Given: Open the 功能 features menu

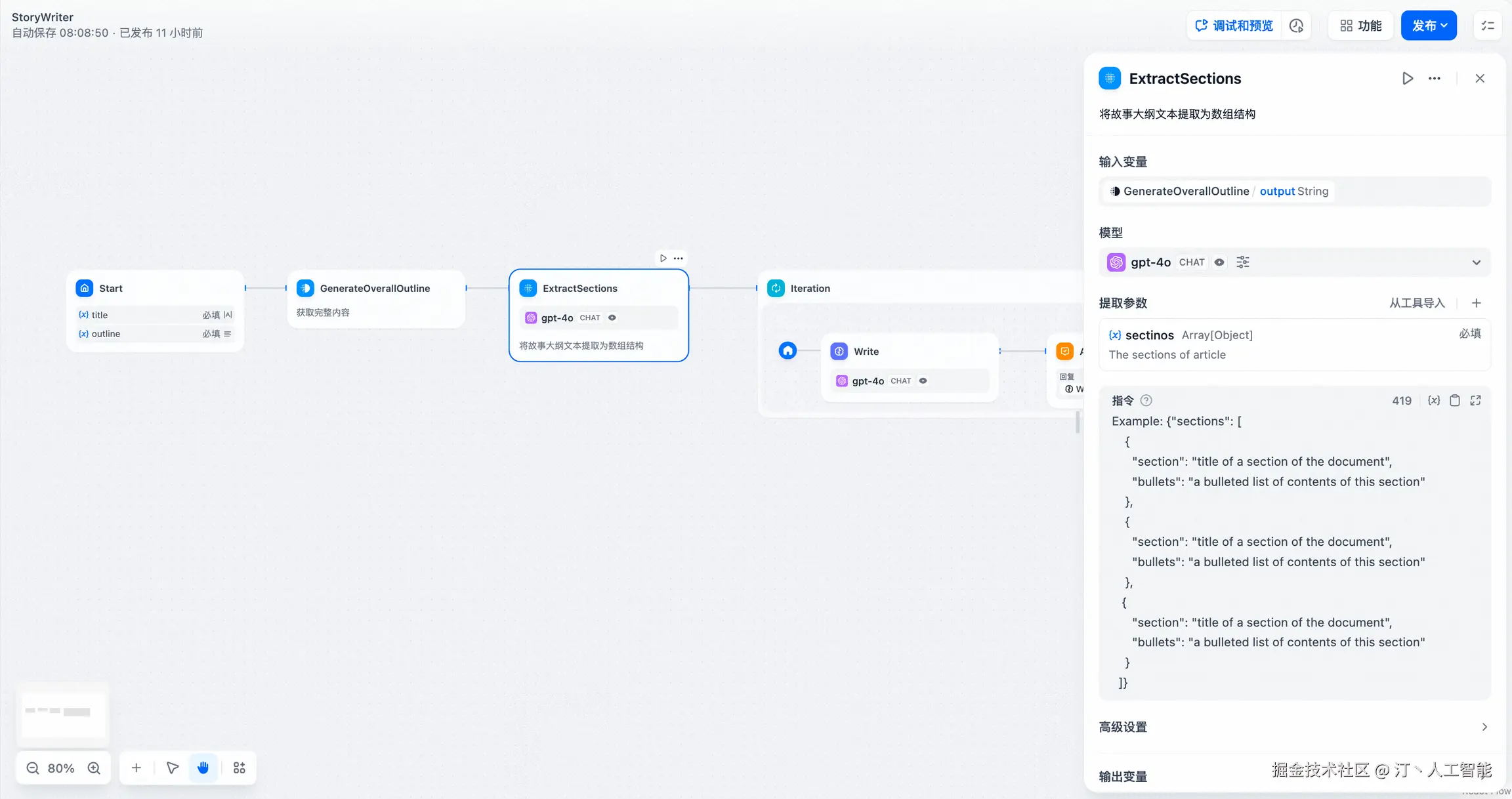Looking at the screenshot, I should click(1360, 25).
